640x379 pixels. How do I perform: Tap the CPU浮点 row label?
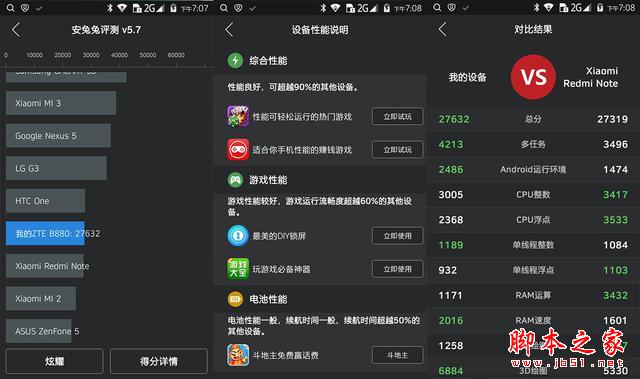(533, 220)
